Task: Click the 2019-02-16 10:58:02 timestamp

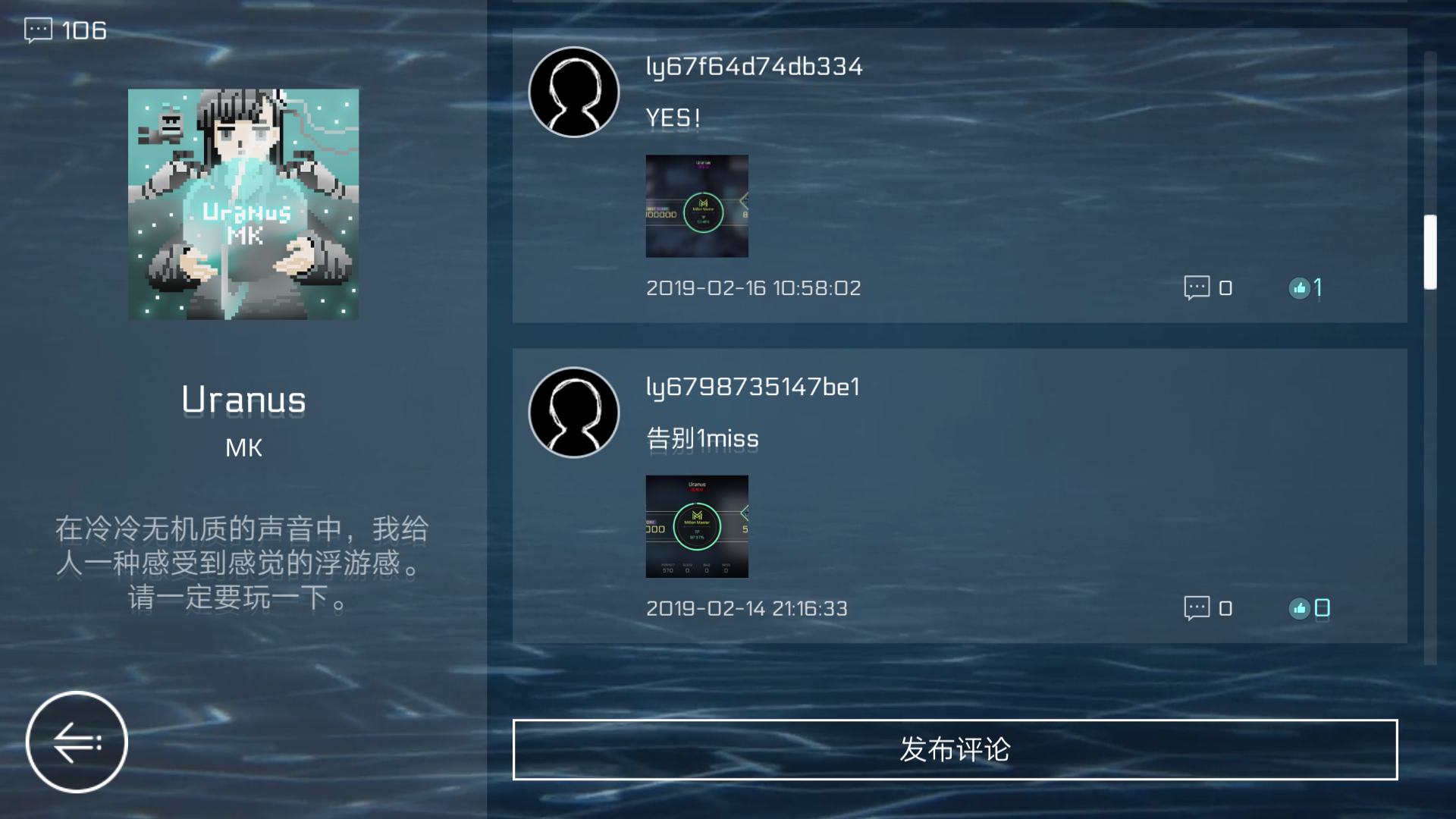Action: 753,288
